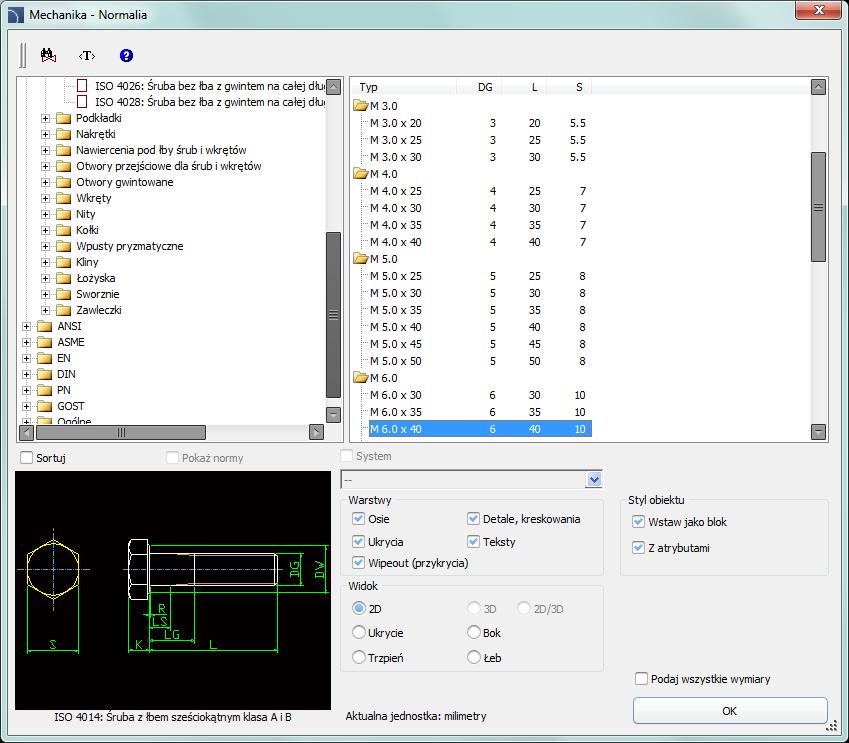
Task: Uncheck Wstaw jako blok
Action: click(638, 522)
